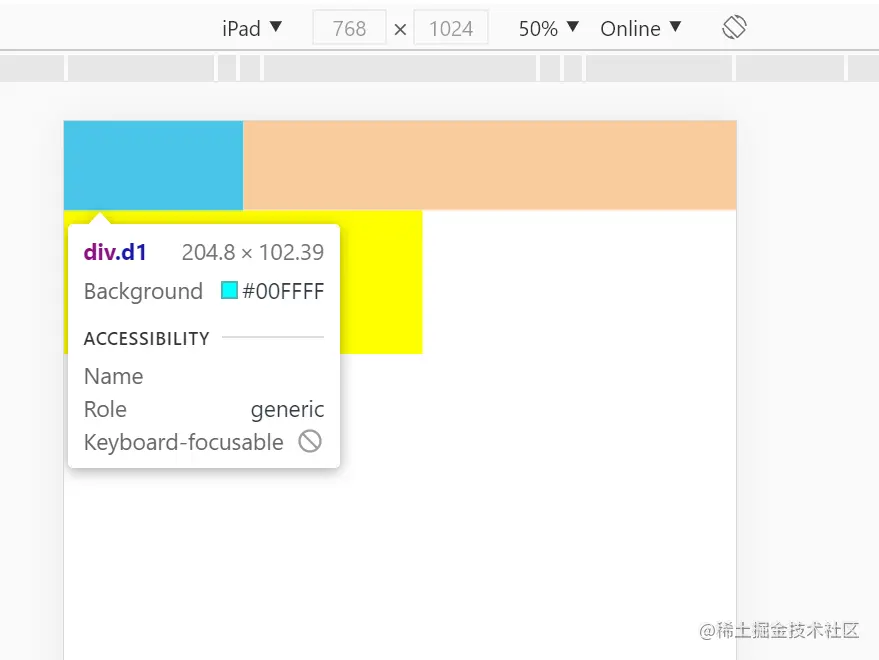Click the 1024 height input field
This screenshot has width=879, height=660.
point(450,28)
